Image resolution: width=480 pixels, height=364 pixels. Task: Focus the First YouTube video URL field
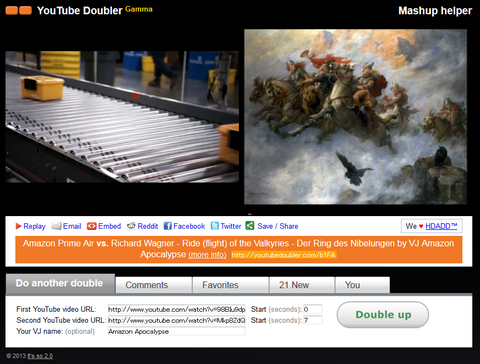pos(176,309)
